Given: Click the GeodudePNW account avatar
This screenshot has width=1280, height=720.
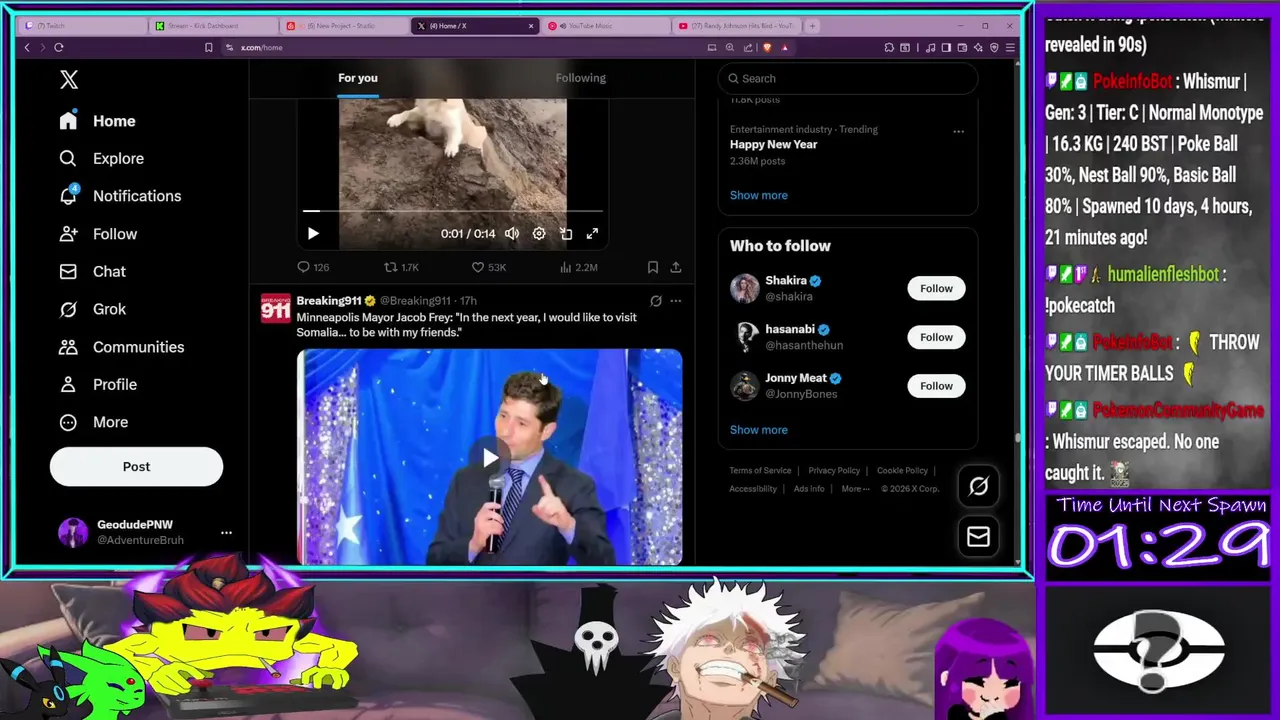Looking at the screenshot, I should click(x=73, y=532).
